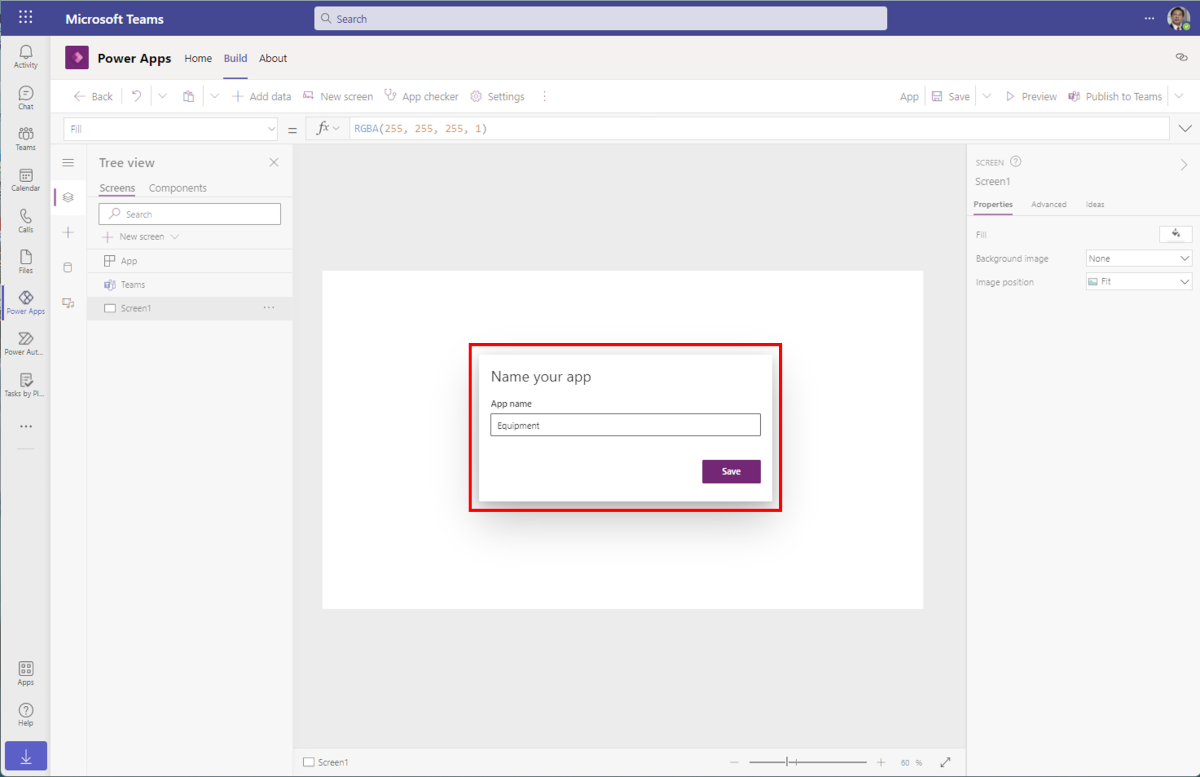Expand the Undo dropdown arrow
Image resolution: width=1200 pixels, height=777 pixels.
click(x=163, y=96)
